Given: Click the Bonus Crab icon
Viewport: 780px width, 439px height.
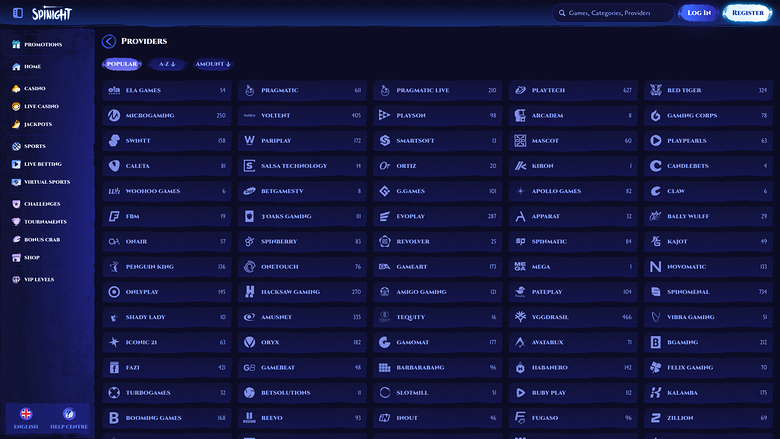Looking at the screenshot, I should (x=16, y=240).
